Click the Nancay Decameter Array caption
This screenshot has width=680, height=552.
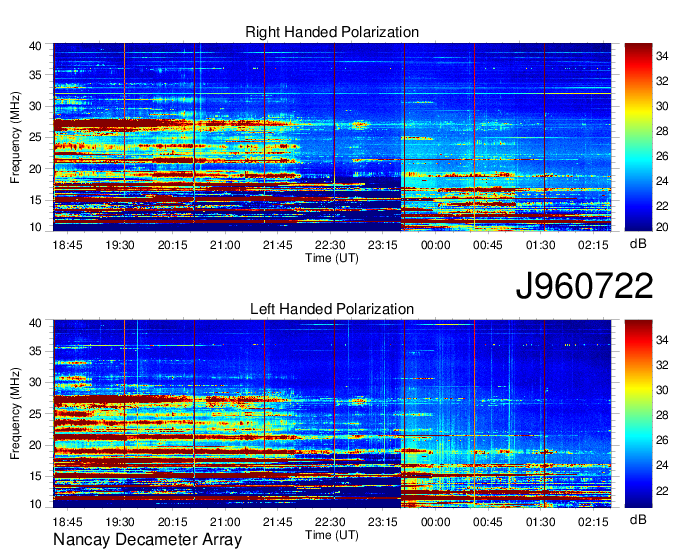click(147, 540)
